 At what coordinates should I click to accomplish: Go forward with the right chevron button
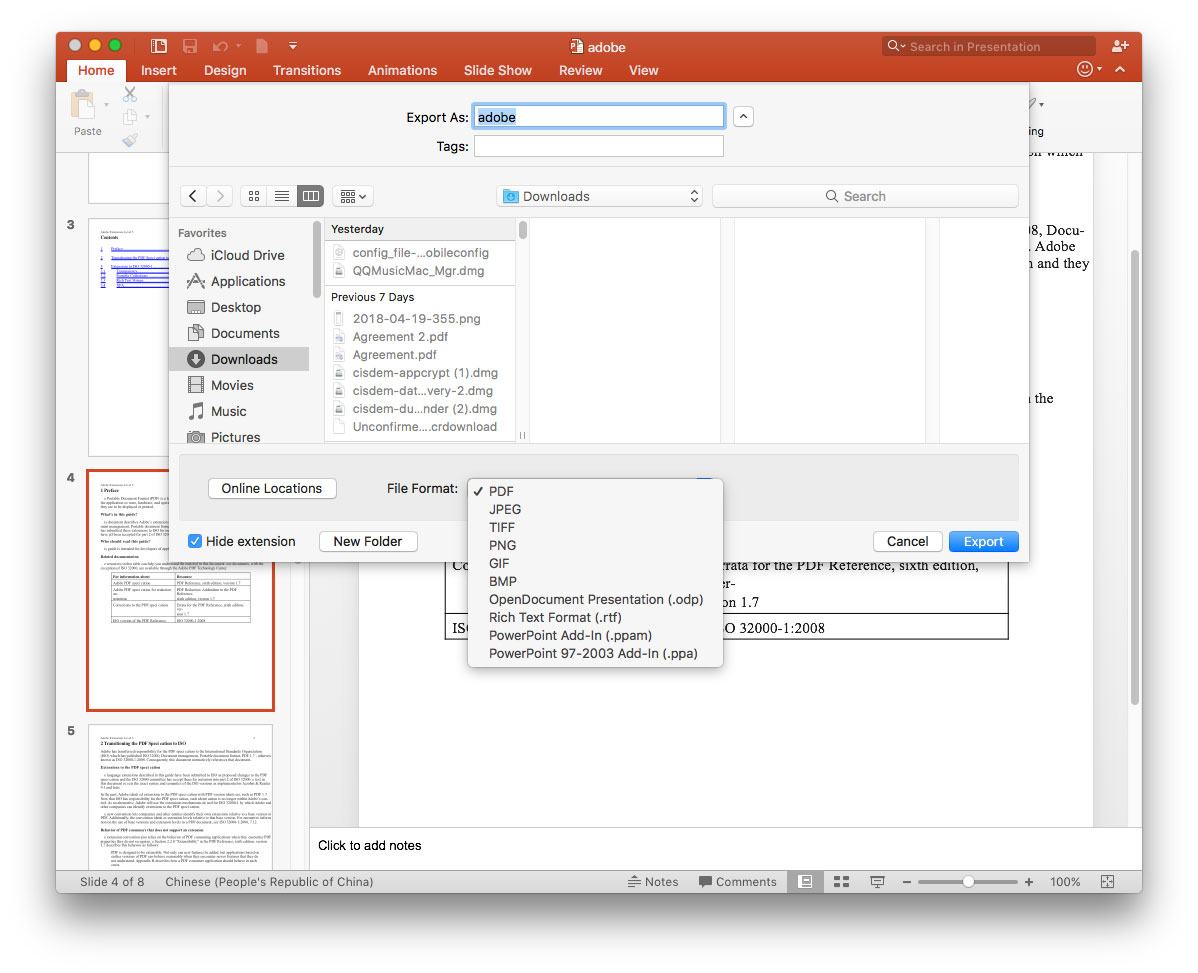[x=220, y=196]
